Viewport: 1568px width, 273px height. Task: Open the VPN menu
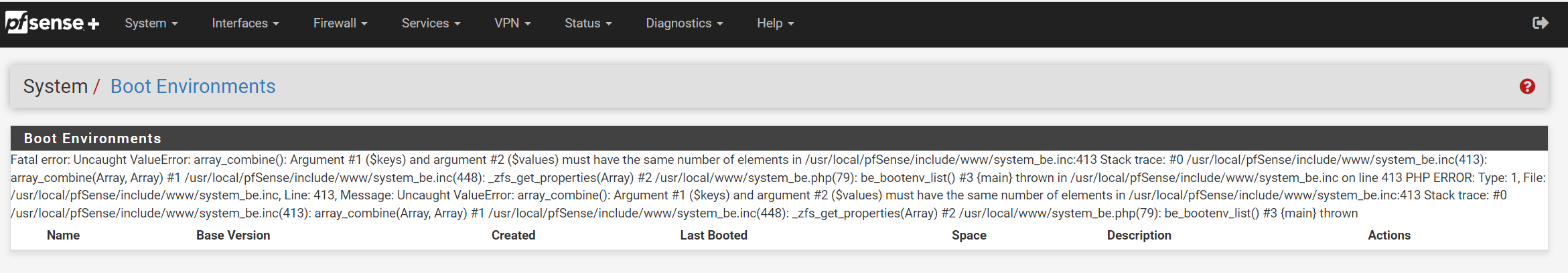coord(512,23)
